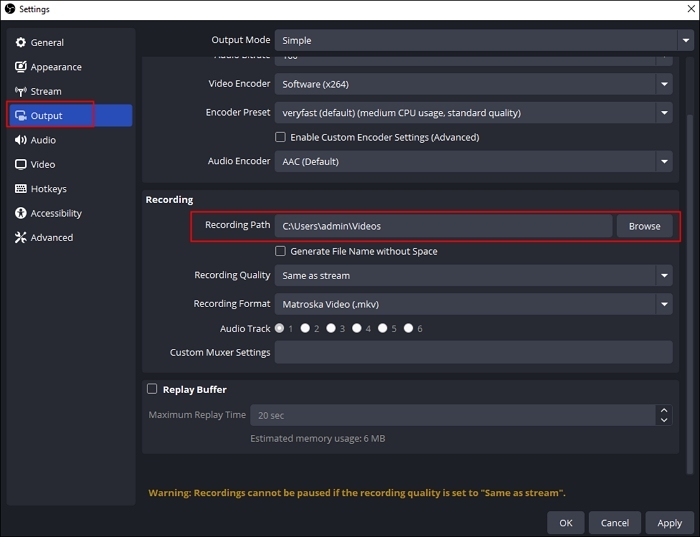Select the Output settings tab

click(x=47, y=116)
